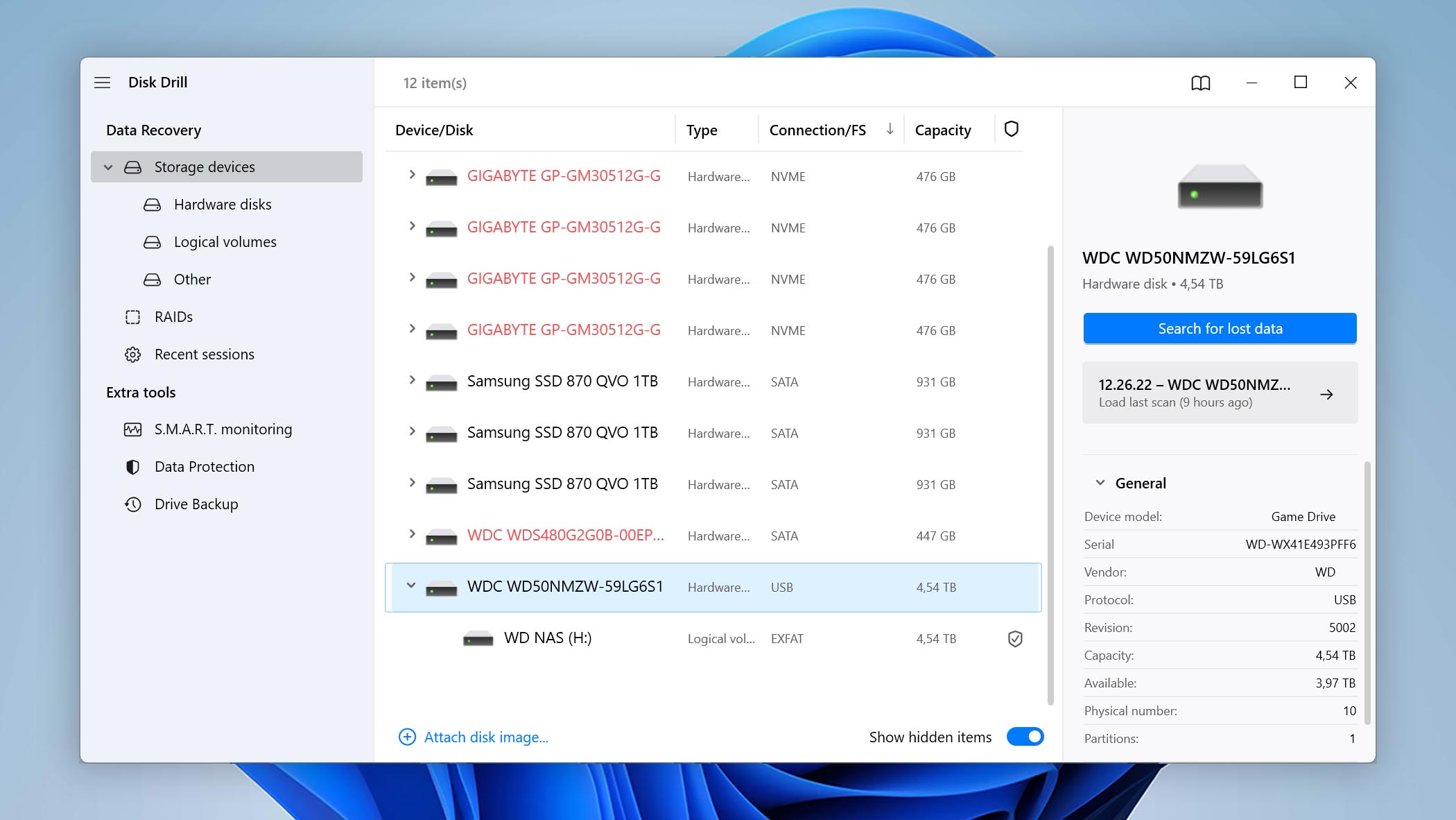Click the Storage devices drive icon

pos(132,167)
